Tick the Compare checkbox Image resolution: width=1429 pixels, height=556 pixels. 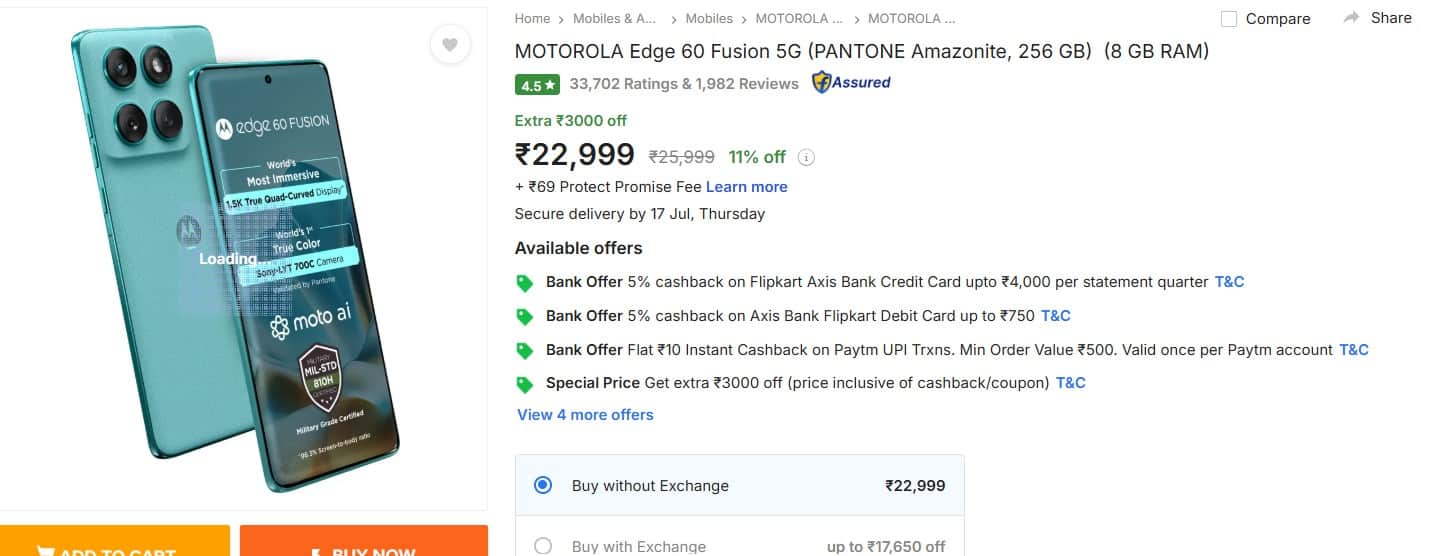(x=1229, y=19)
